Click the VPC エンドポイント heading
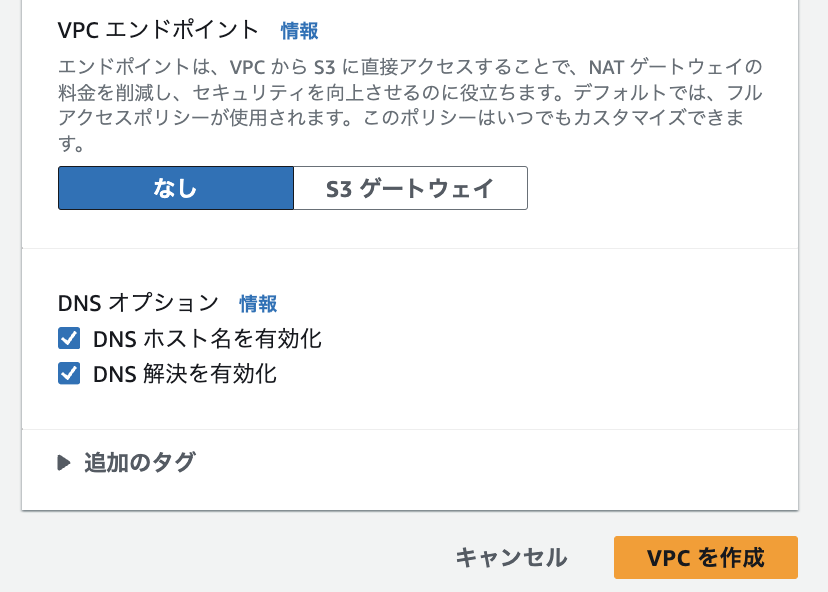 click(x=158, y=30)
